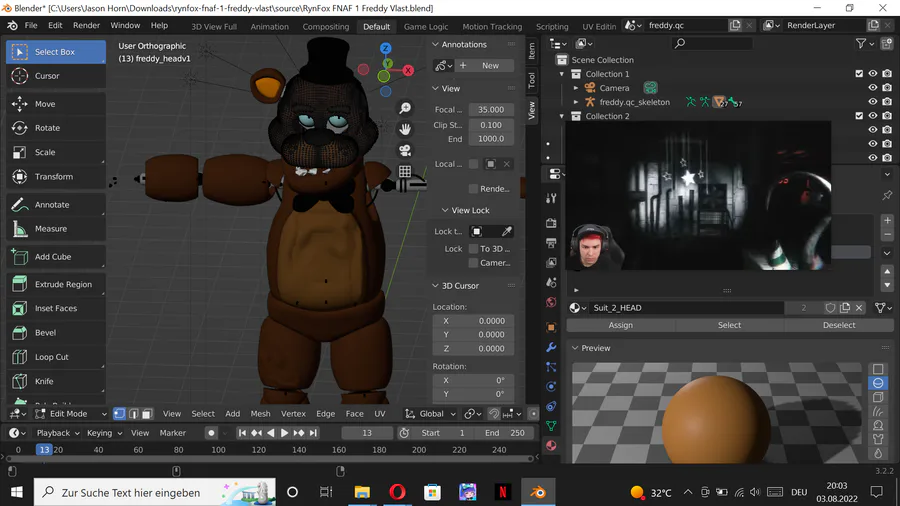Screen dimensions: 900x506
Task: Open Netflix from the taskbar
Action: pyautogui.click(x=502, y=492)
